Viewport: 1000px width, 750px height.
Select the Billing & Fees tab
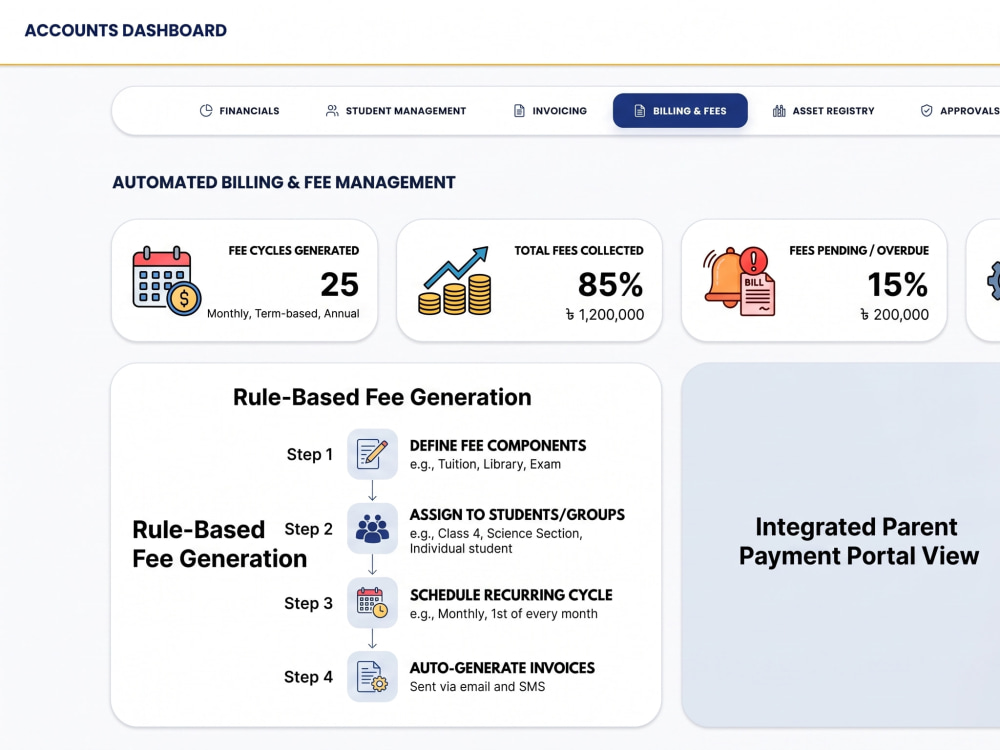680,110
